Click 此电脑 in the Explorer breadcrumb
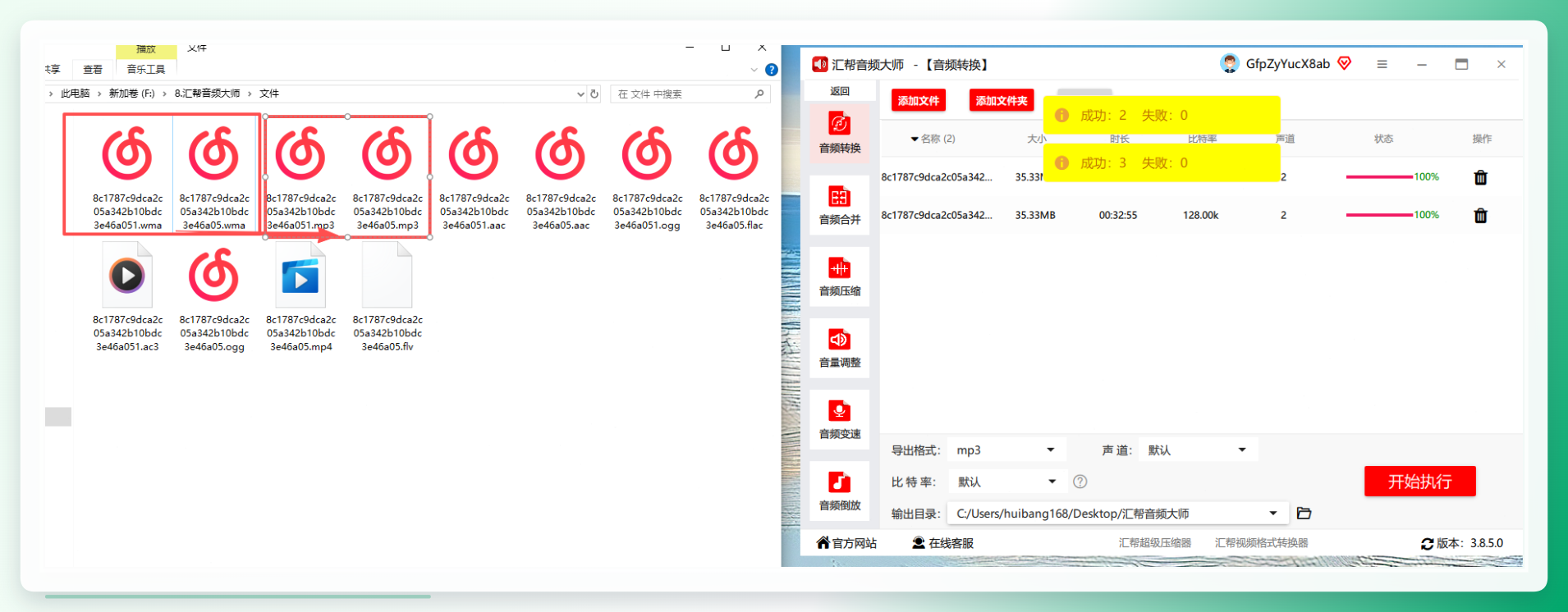 [x=76, y=94]
